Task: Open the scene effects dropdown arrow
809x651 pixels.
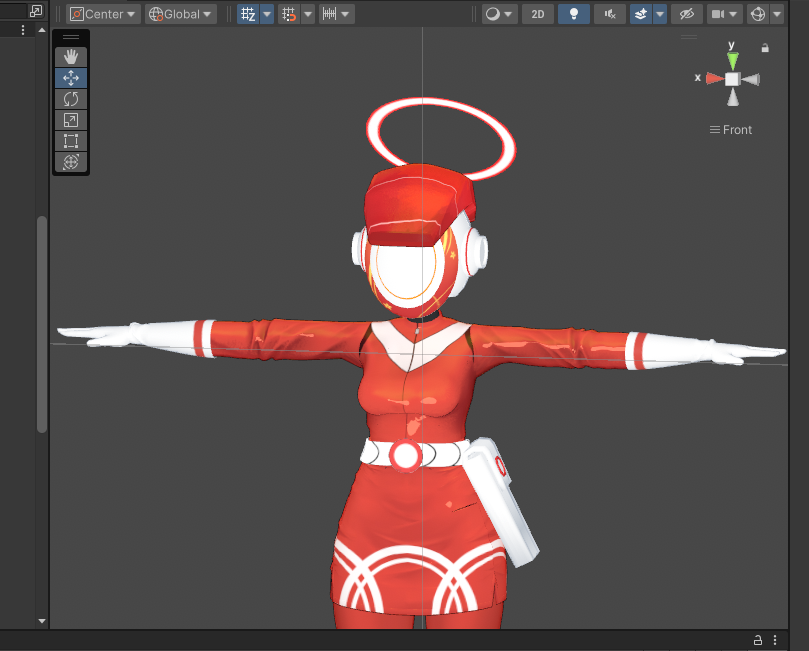Action: 660,14
